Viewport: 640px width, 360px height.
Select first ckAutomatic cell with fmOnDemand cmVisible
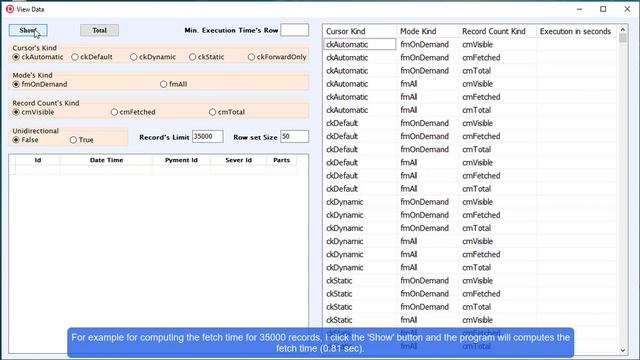(360, 44)
